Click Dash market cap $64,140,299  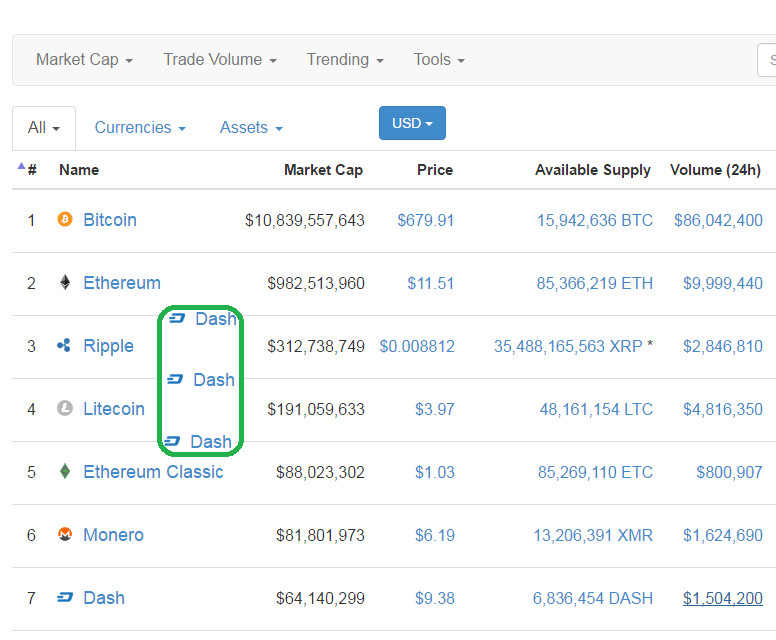click(320, 598)
